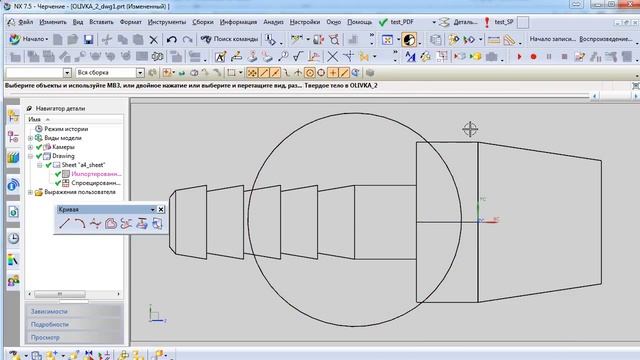Click the Redo arrow icon
This screenshot has width=640, height=360.
tap(187, 39)
